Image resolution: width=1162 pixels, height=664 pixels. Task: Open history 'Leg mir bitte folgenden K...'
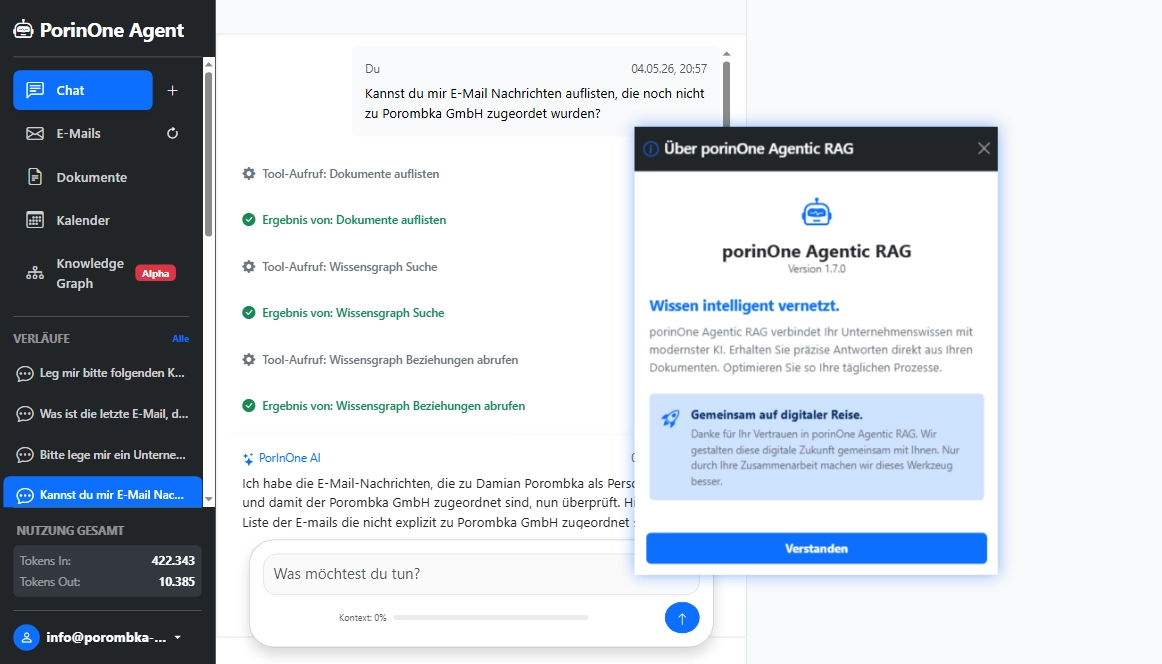[x=102, y=373]
